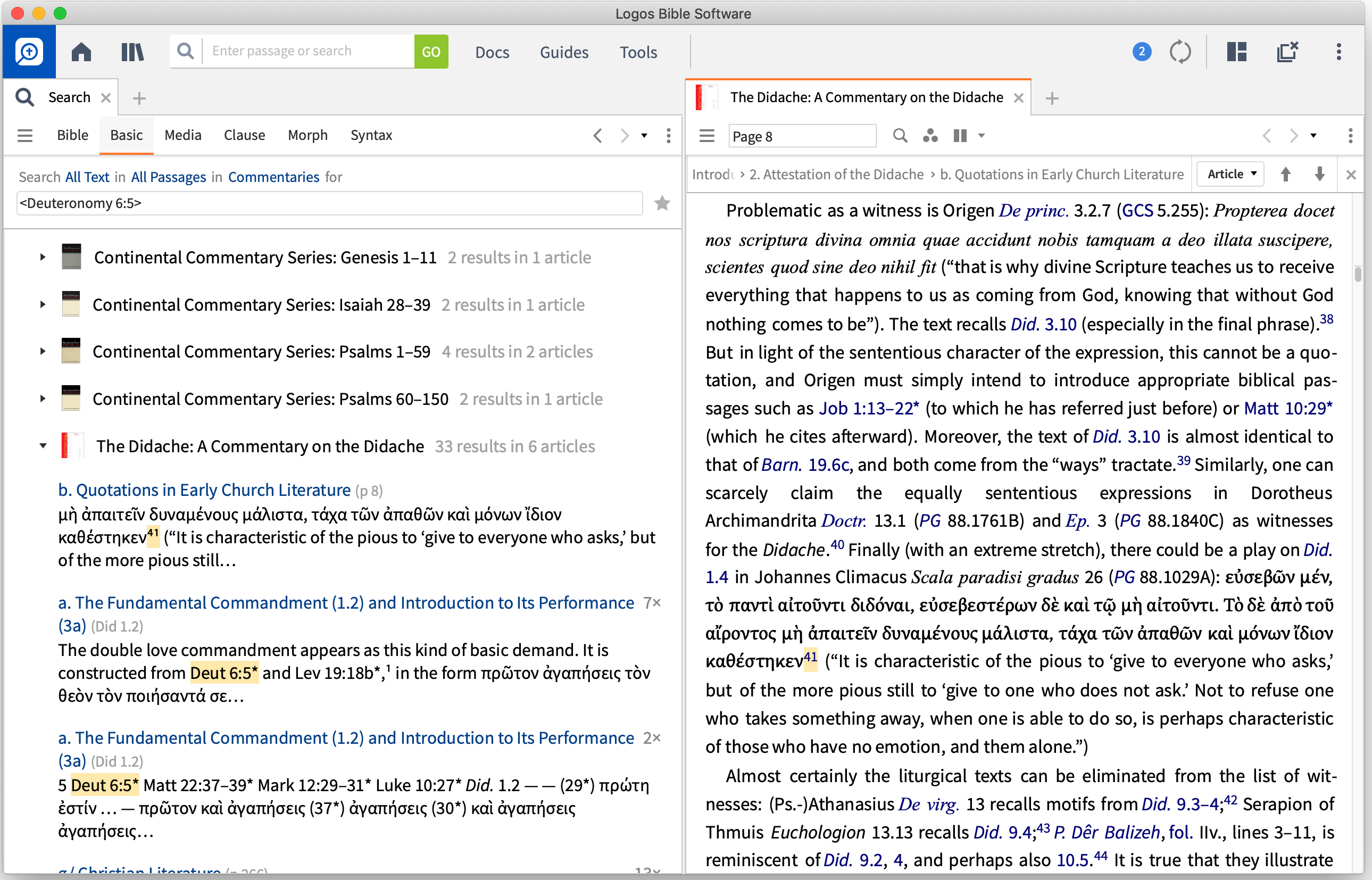Screen dimensions: 1372x880
Task: Expand Continental Commentary Series: Psalms 1–59
Action: tap(43, 352)
